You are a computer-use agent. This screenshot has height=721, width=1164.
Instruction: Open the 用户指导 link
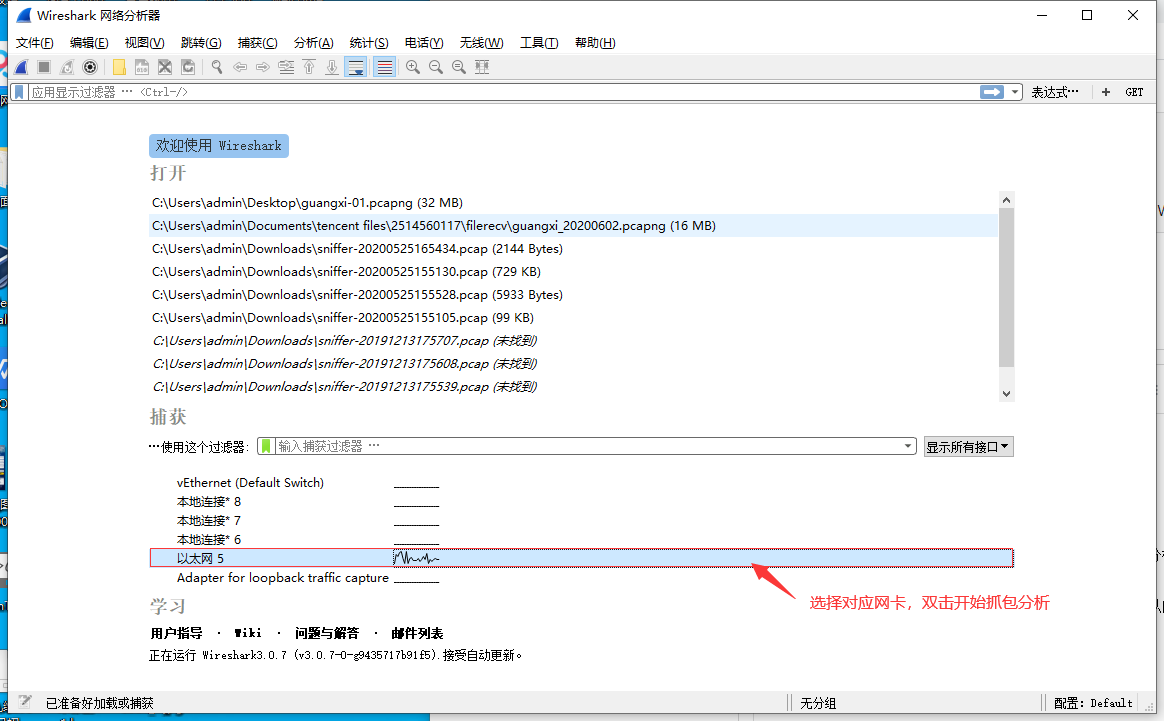[176, 633]
